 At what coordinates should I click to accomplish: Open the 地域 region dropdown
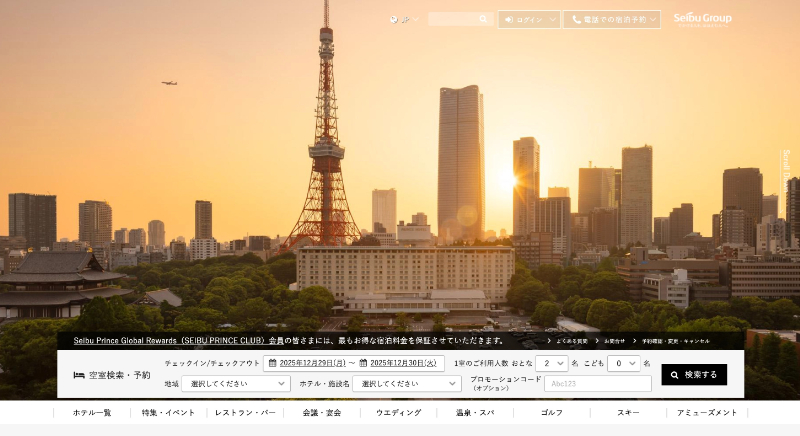236,384
